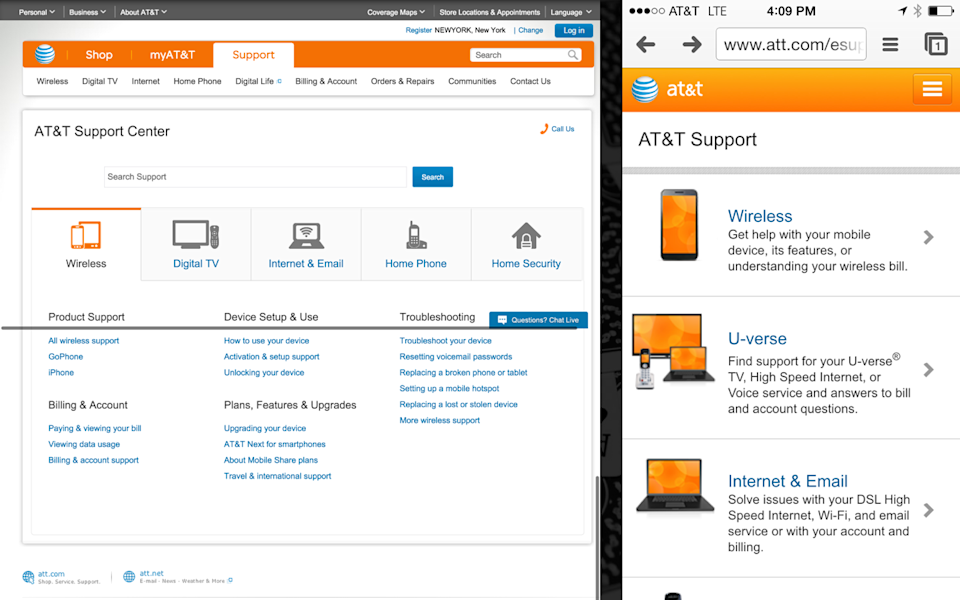Click the magnifier icon in top Search box
Image resolution: width=960 pixels, height=600 pixels.
pyautogui.click(x=572, y=55)
